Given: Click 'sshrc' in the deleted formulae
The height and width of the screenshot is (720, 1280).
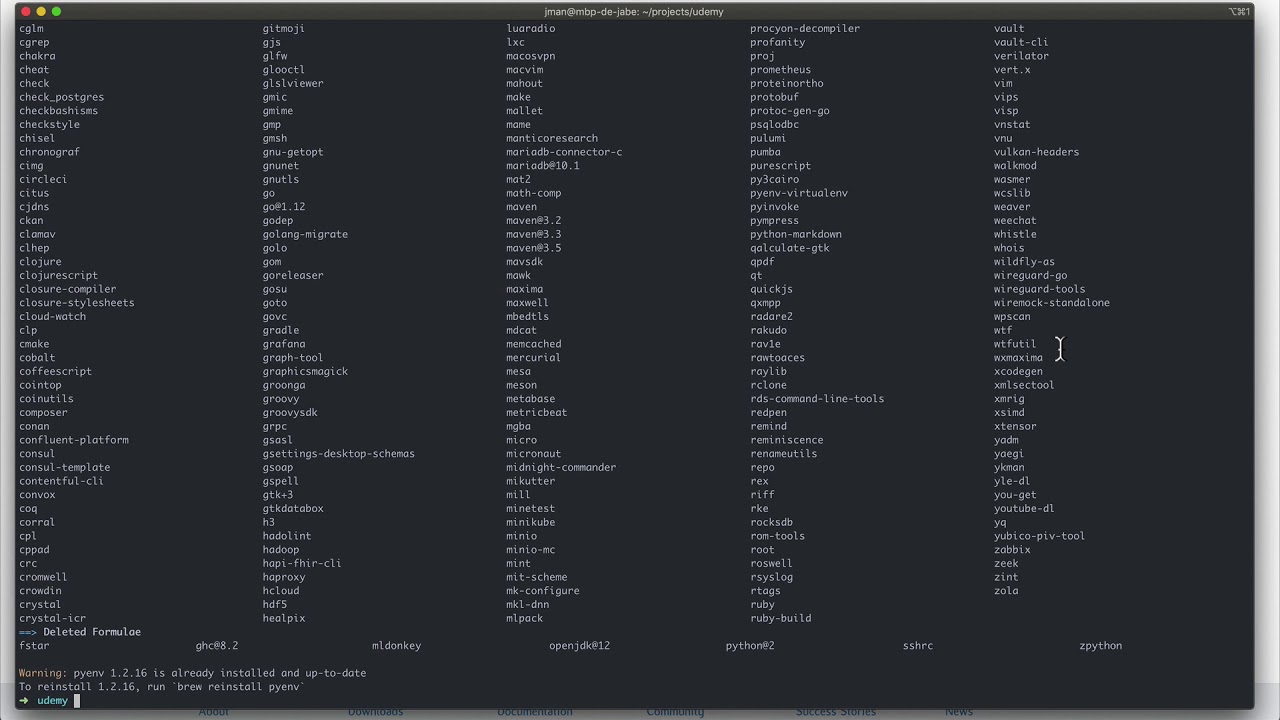Looking at the screenshot, I should (918, 646).
